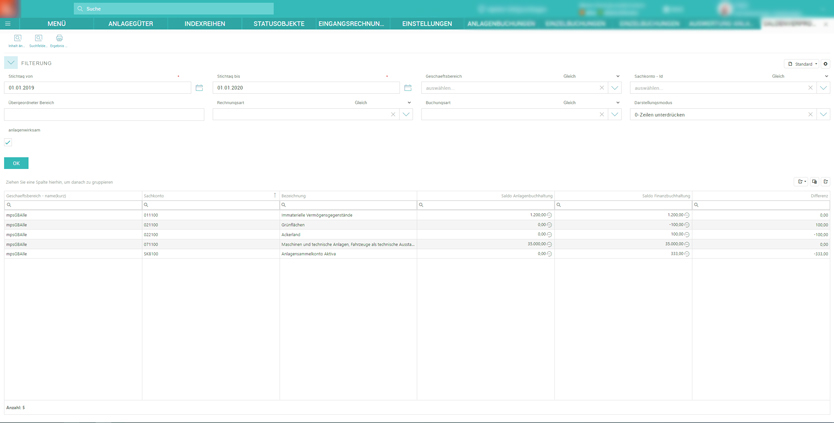Image resolution: width=834 pixels, height=423 pixels.
Task: Clear the Darstellungsmodus selection with X
Action: click(x=810, y=115)
